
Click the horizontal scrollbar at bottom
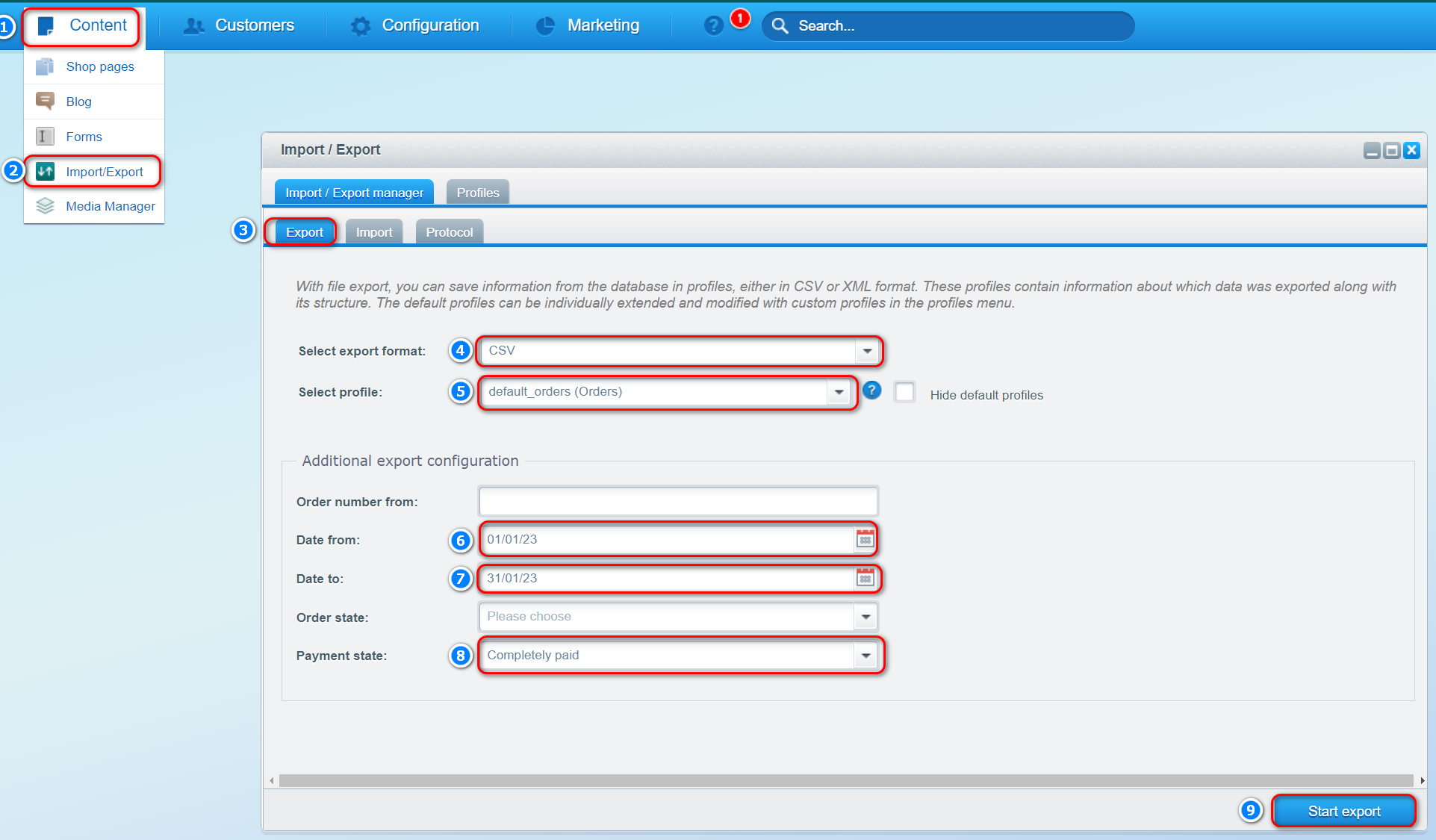[x=845, y=780]
